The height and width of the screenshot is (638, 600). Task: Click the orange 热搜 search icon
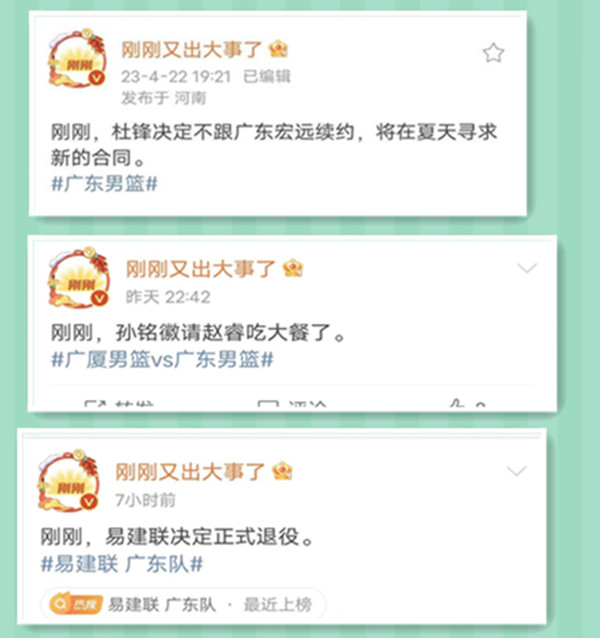click(x=75, y=604)
